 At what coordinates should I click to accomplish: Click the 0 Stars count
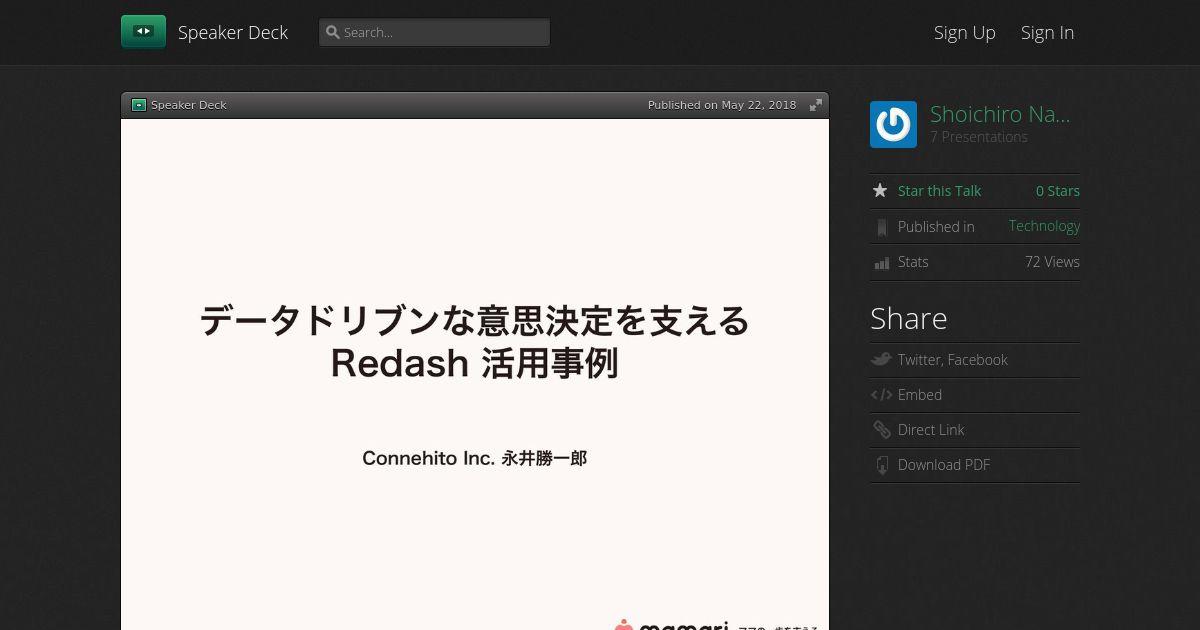(1058, 191)
